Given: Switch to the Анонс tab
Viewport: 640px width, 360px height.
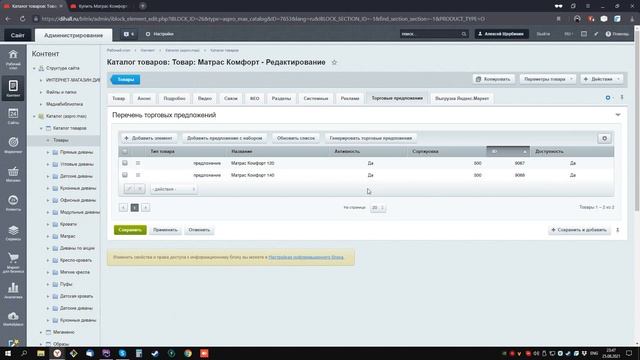Looking at the screenshot, I should 144,98.
